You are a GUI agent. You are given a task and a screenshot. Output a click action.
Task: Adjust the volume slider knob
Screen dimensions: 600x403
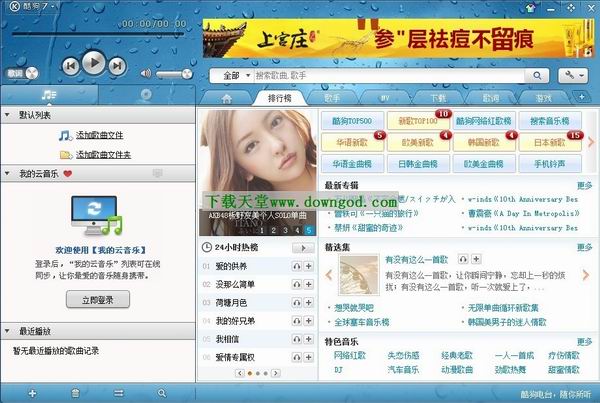coord(187,74)
